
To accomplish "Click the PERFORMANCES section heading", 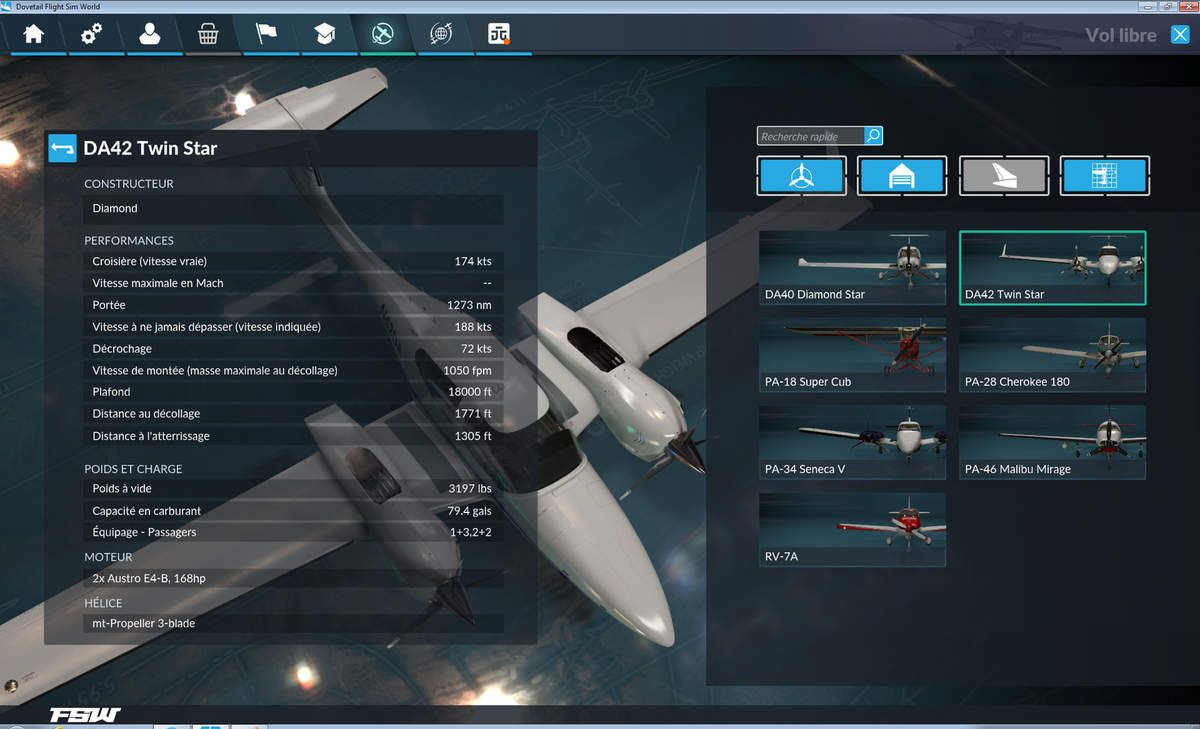I will 129,241.
